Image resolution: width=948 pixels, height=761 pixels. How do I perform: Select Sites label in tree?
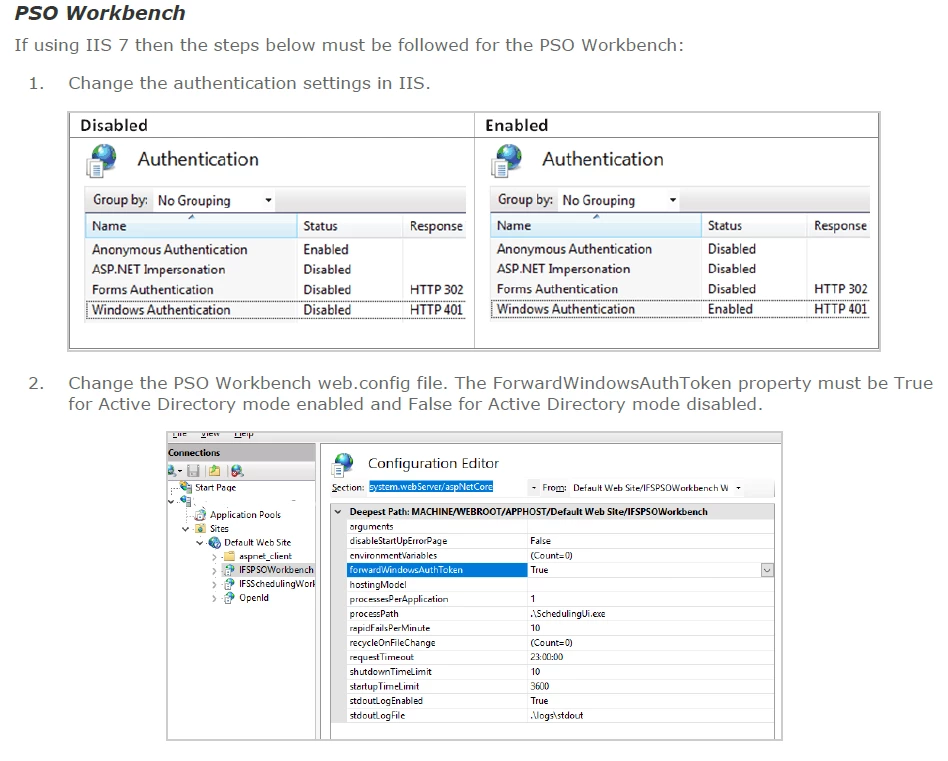coord(219,528)
